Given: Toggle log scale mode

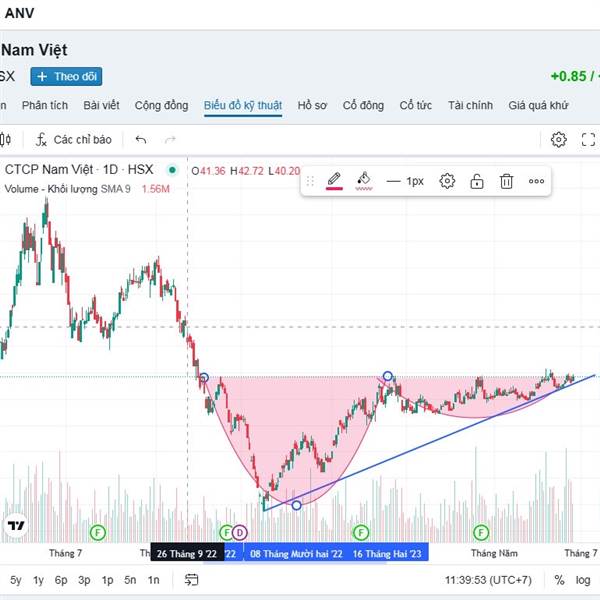Looking at the screenshot, I should coord(583,580).
